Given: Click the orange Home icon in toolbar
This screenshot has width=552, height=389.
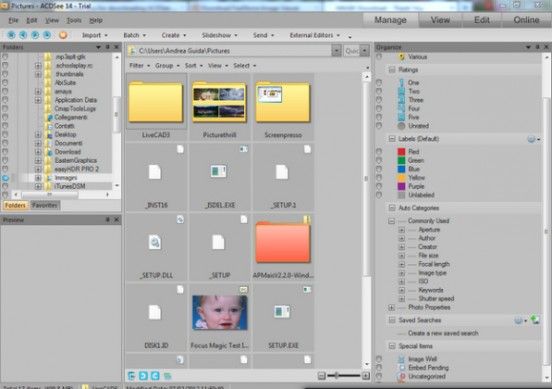Looking at the screenshot, I should click(63, 35).
